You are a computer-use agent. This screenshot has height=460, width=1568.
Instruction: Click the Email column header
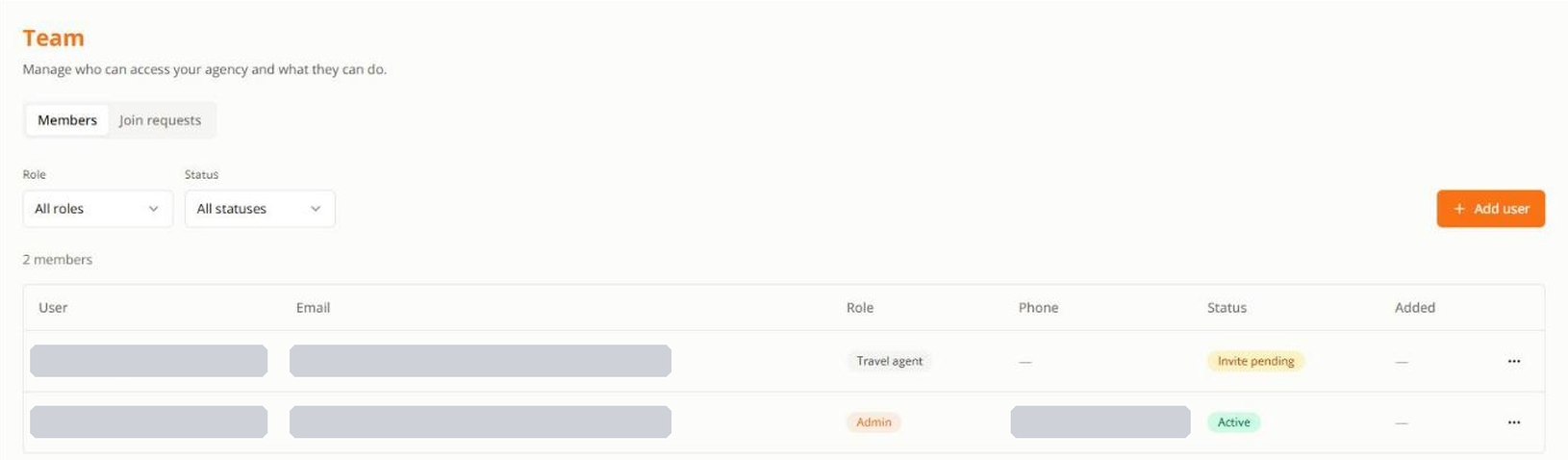(x=313, y=308)
